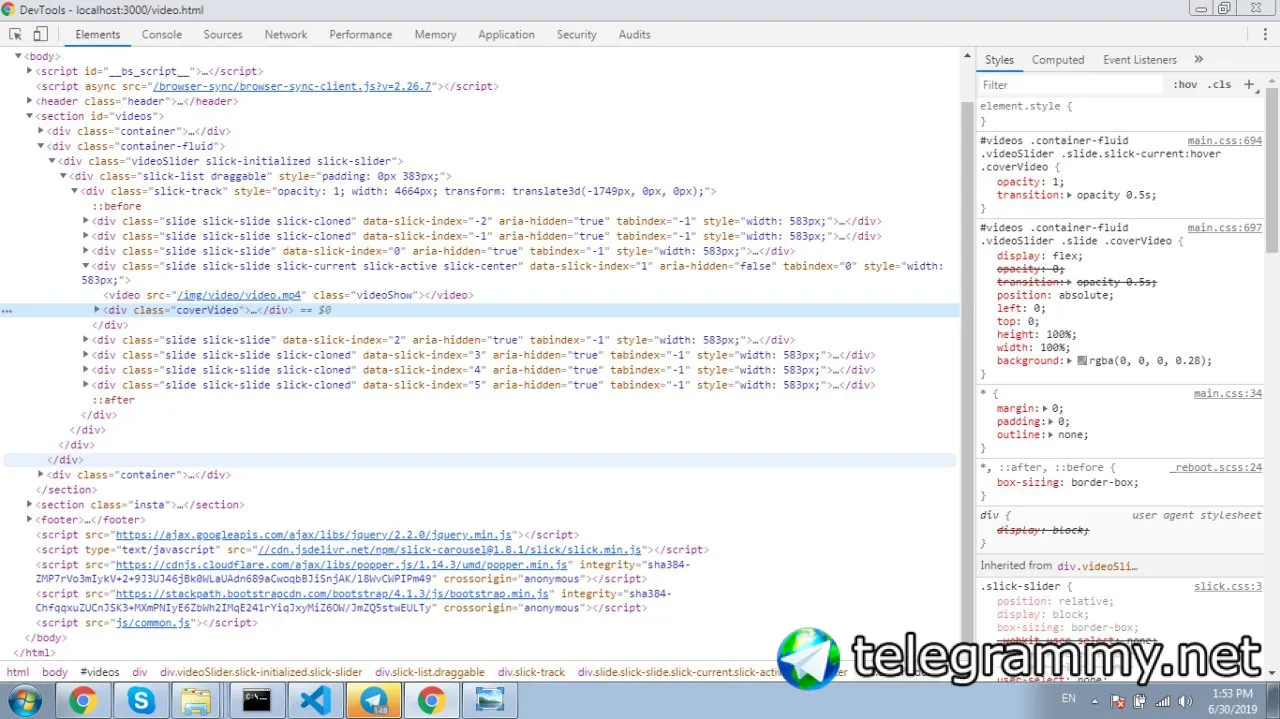The height and width of the screenshot is (719, 1280).
Task: Collapse the slick-track div node
Action: [74, 191]
